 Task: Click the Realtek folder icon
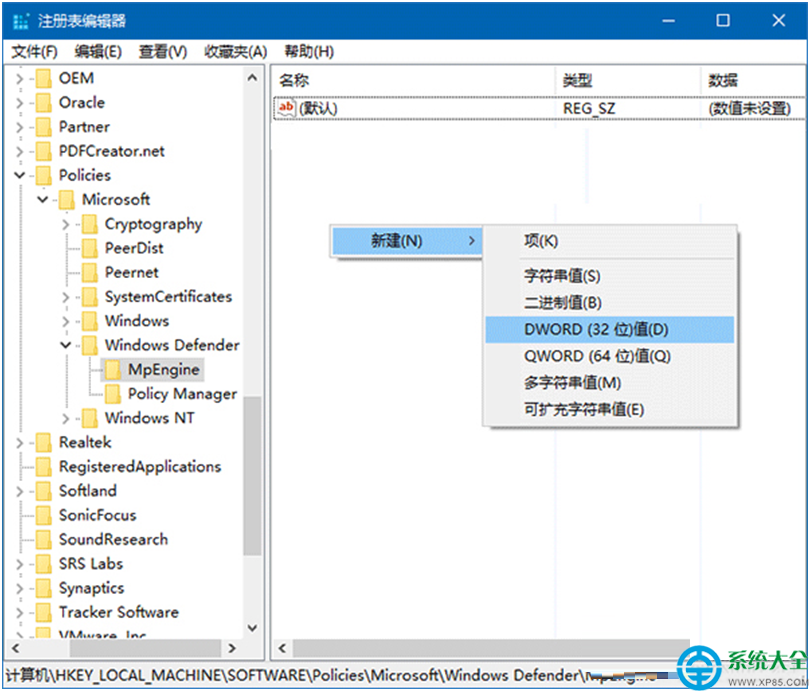coord(43,443)
